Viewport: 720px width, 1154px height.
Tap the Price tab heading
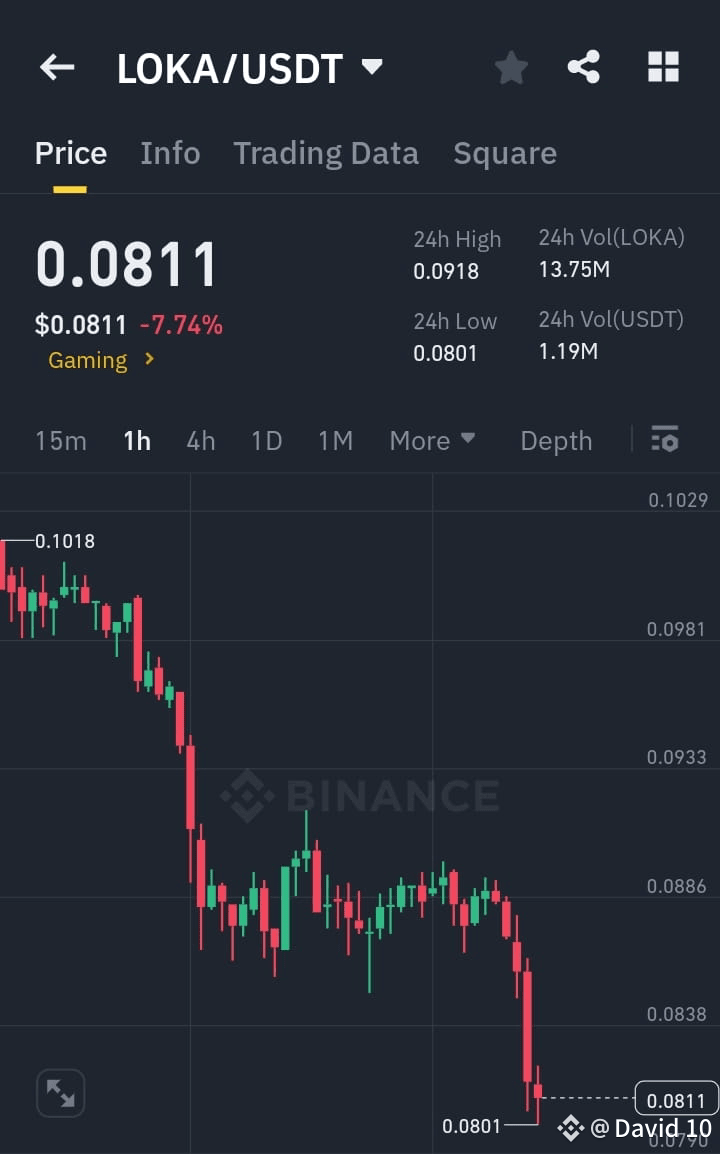pyautogui.click(x=70, y=153)
